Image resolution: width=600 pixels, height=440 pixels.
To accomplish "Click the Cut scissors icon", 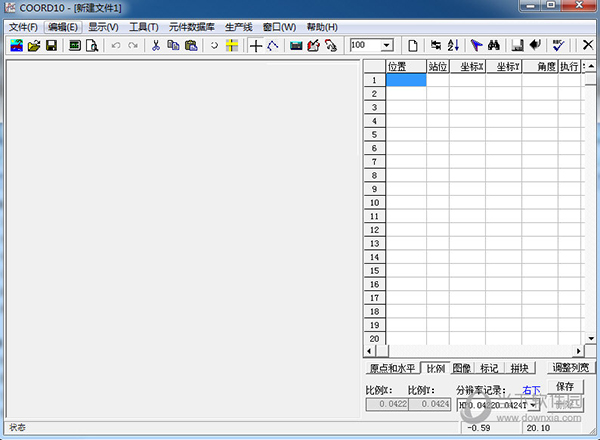I will tap(156, 46).
